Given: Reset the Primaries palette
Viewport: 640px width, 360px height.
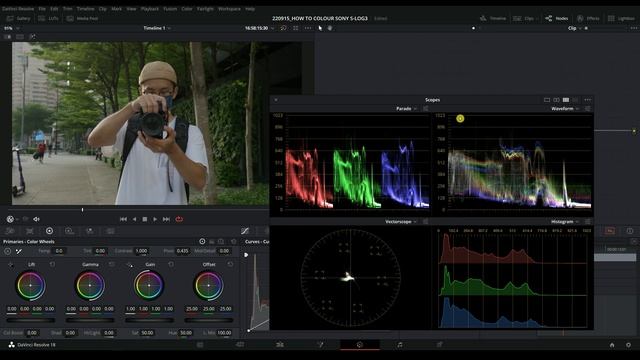Looking at the screenshot, I should click(x=233, y=242).
